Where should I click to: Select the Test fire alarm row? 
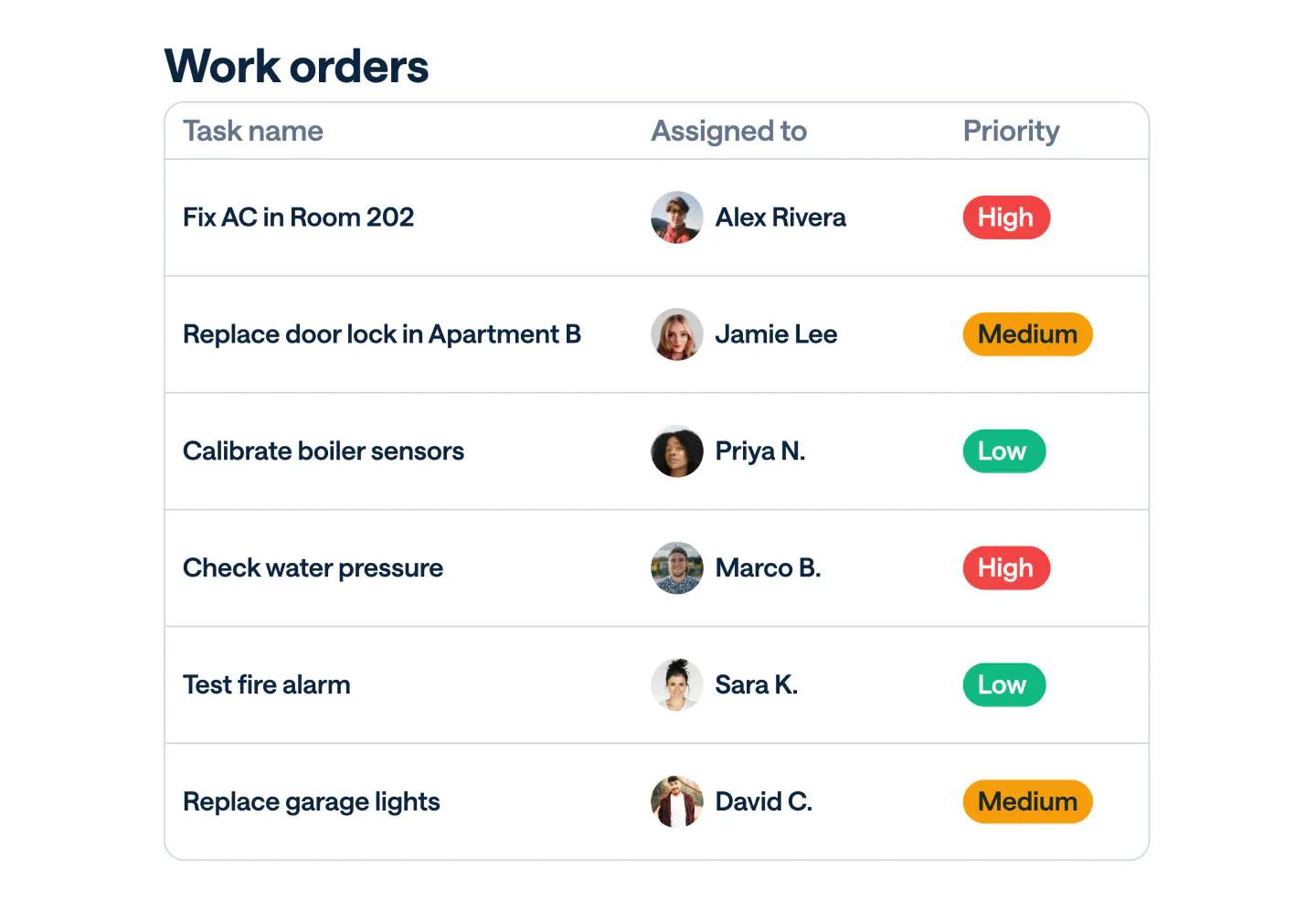pos(267,685)
